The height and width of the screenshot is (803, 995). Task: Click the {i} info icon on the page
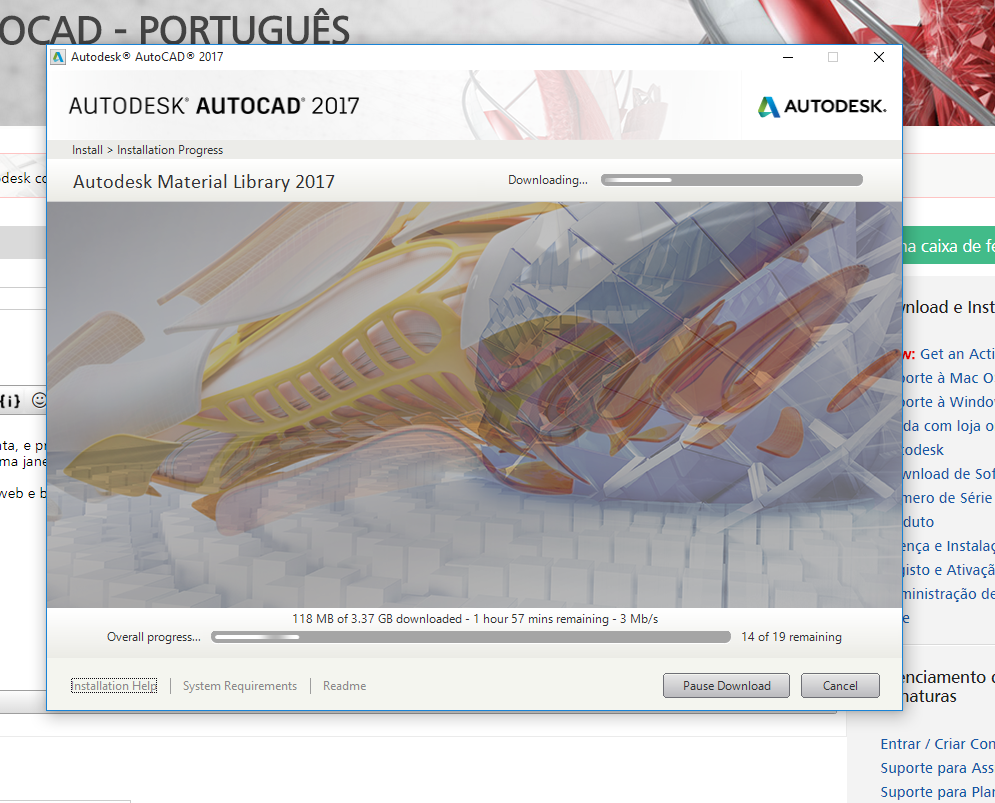[x=10, y=399]
